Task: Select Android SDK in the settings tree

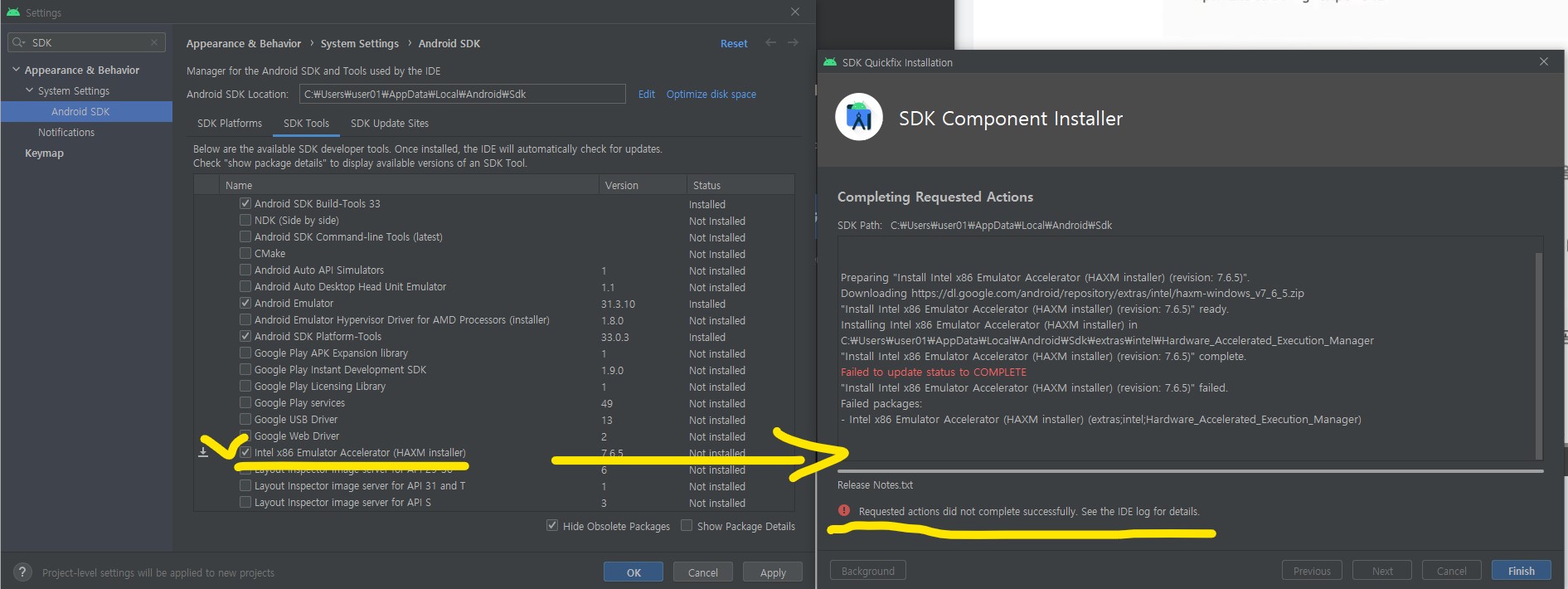Action: [80, 111]
